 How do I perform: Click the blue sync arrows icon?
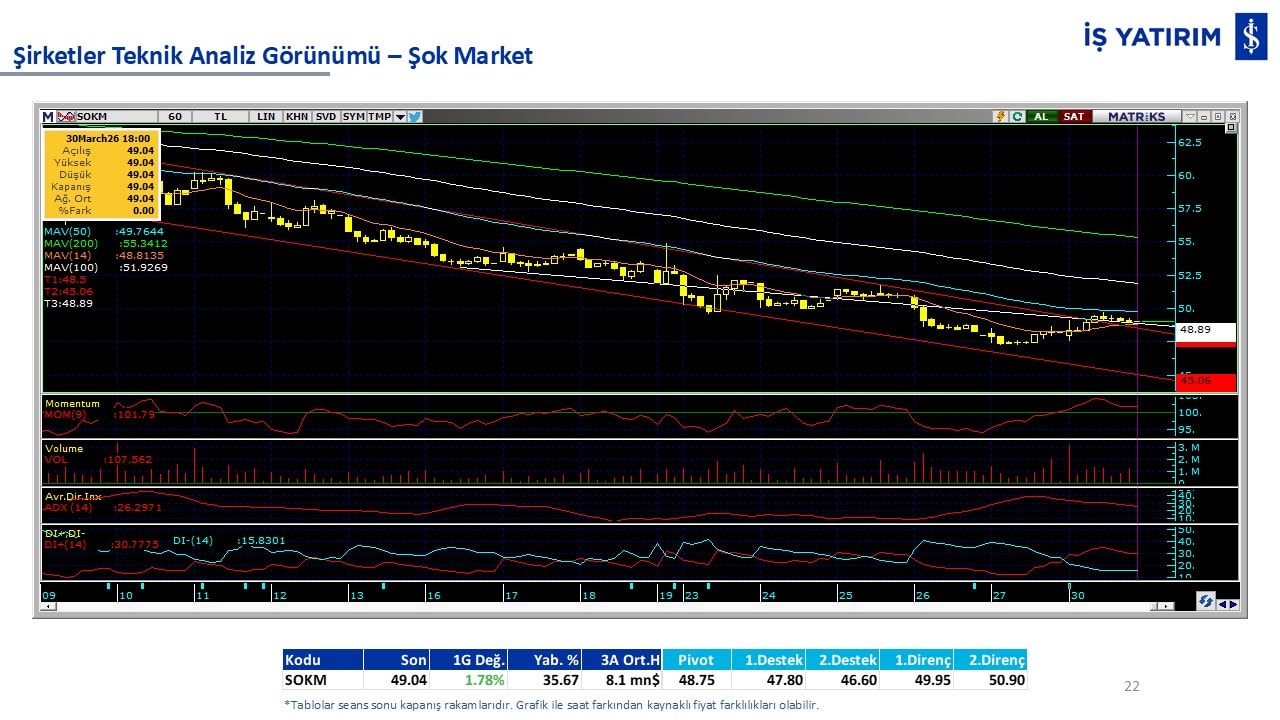point(1206,602)
